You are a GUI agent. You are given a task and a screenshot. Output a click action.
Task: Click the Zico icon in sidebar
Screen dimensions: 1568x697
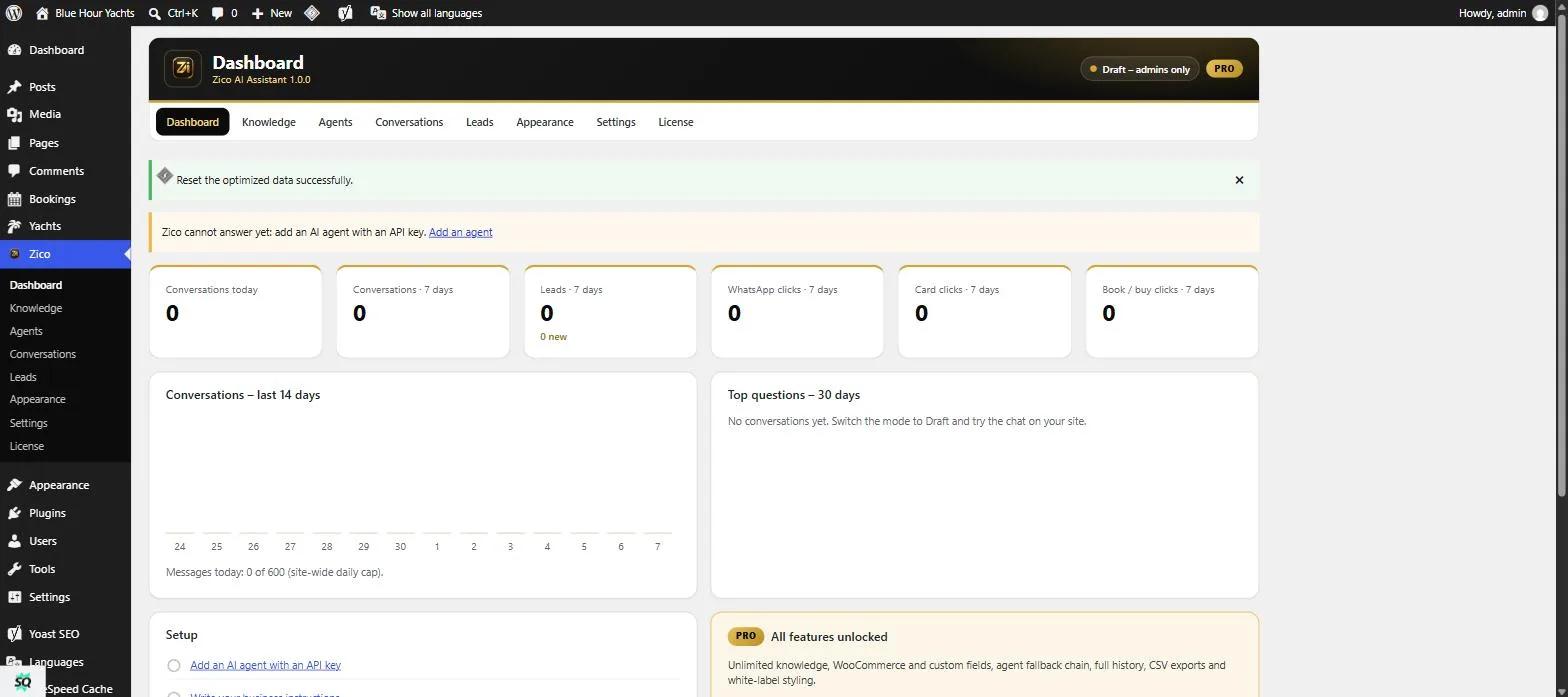(14, 254)
